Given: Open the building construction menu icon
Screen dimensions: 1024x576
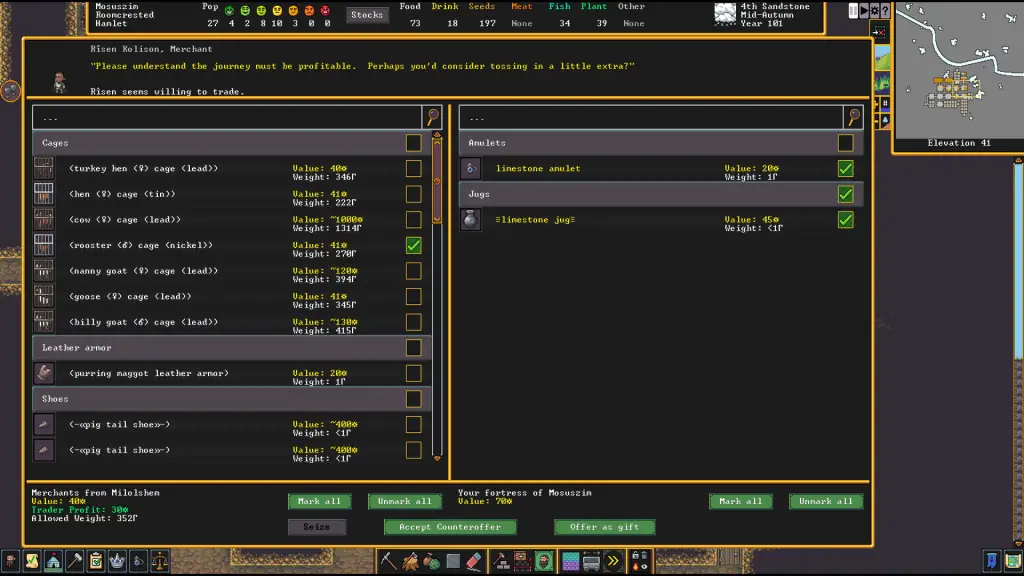Looking at the screenshot, I should [502, 561].
